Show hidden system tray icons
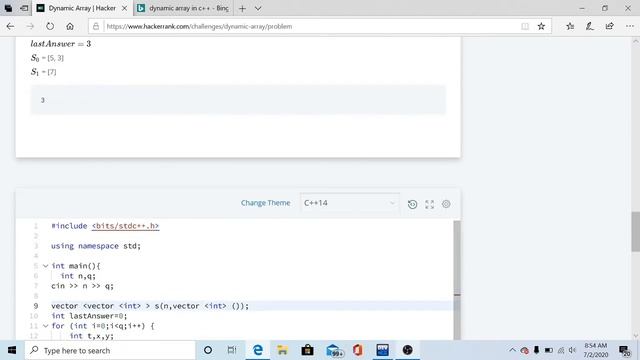 click(512, 350)
